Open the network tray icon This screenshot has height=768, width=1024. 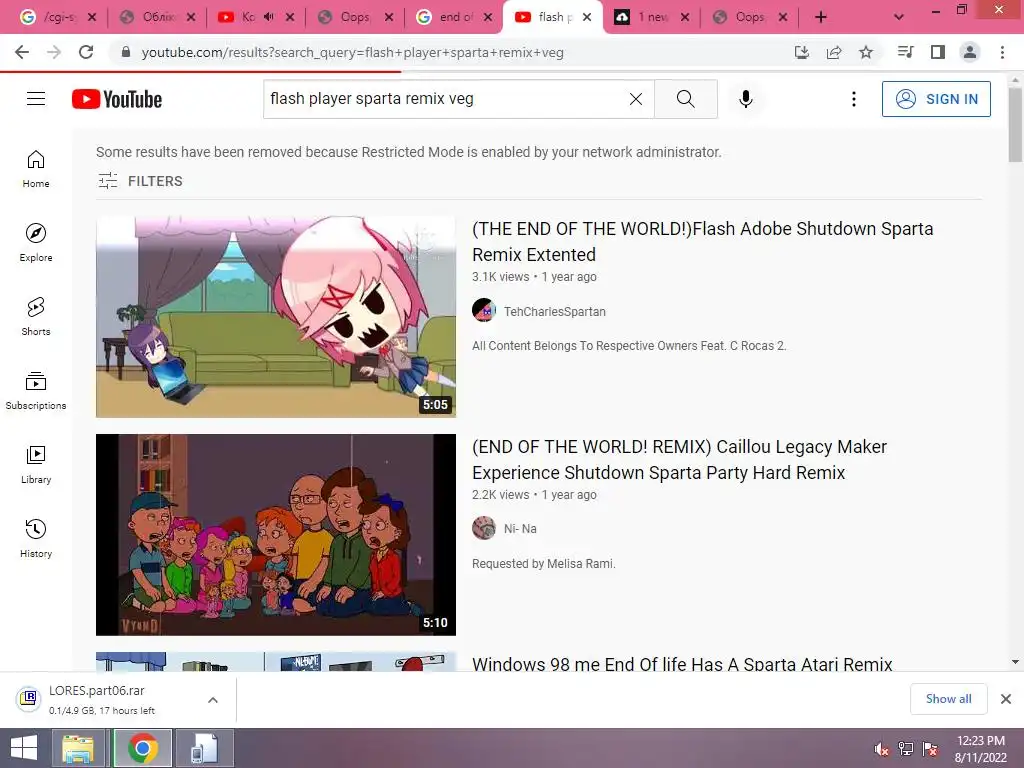[x=906, y=749]
